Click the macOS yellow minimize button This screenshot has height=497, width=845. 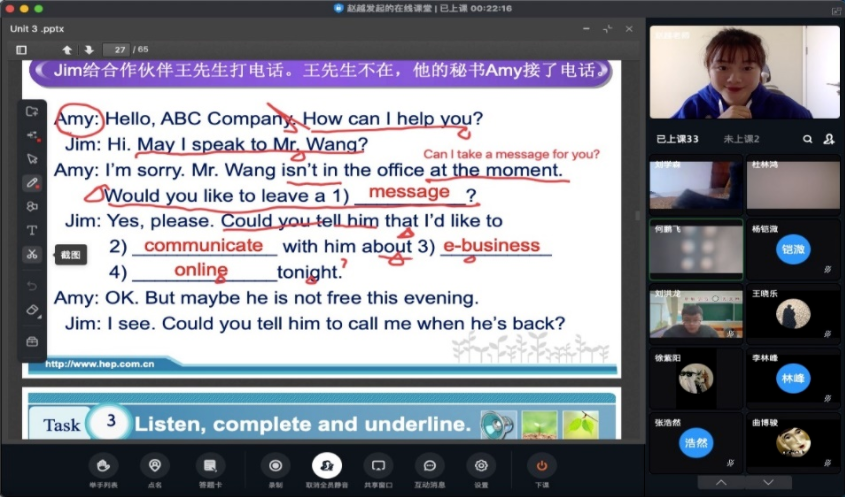24,9
